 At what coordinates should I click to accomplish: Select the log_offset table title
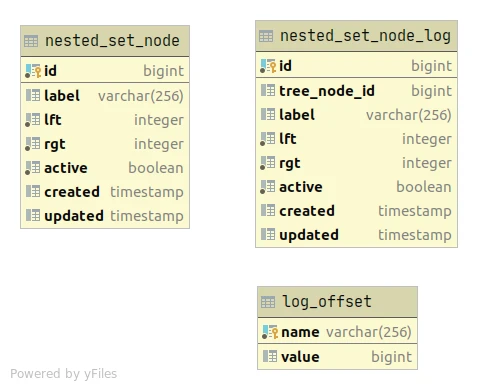coord(327,302)
